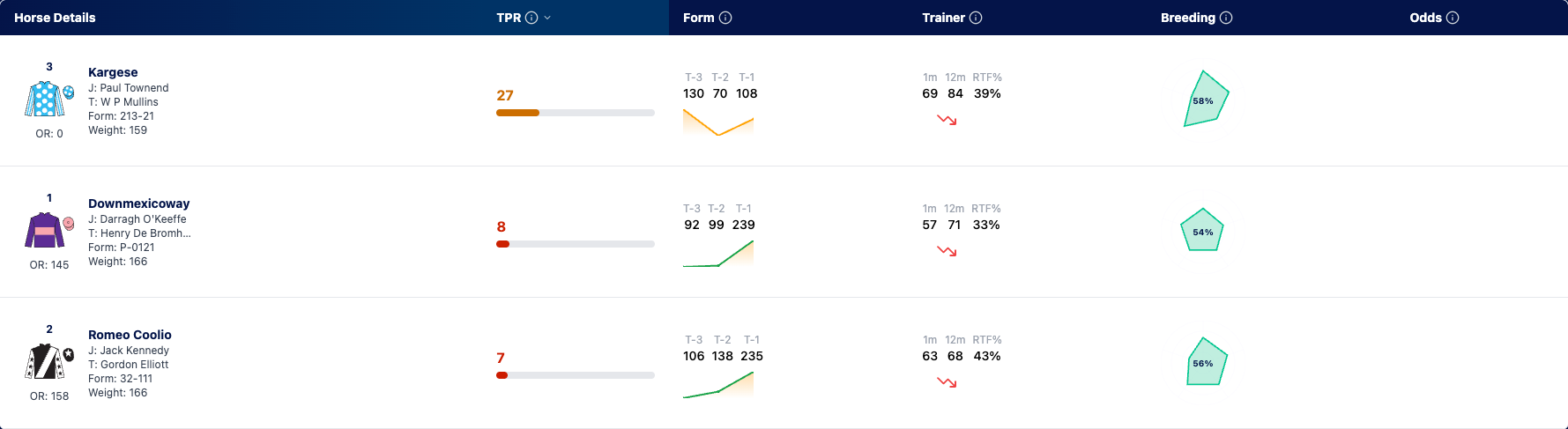Click Kargese's 58% breeding radar chart
This screenshot has width=1568, height=429.
(x=1205, y=99)
